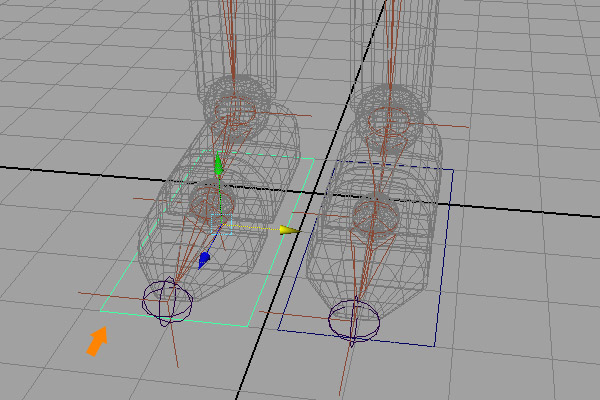
Task: Click the green Y-axis arrow of the move manipulator
Action: 218,163
